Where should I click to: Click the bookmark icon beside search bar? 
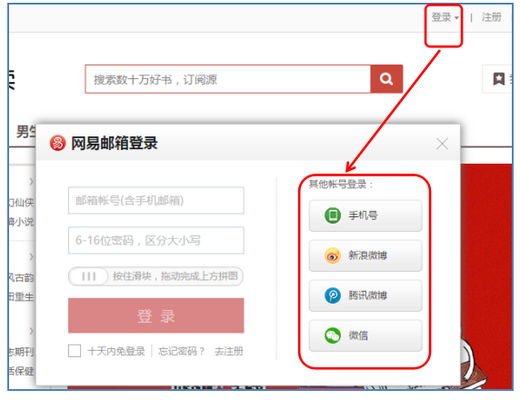[x=499, y=79]
